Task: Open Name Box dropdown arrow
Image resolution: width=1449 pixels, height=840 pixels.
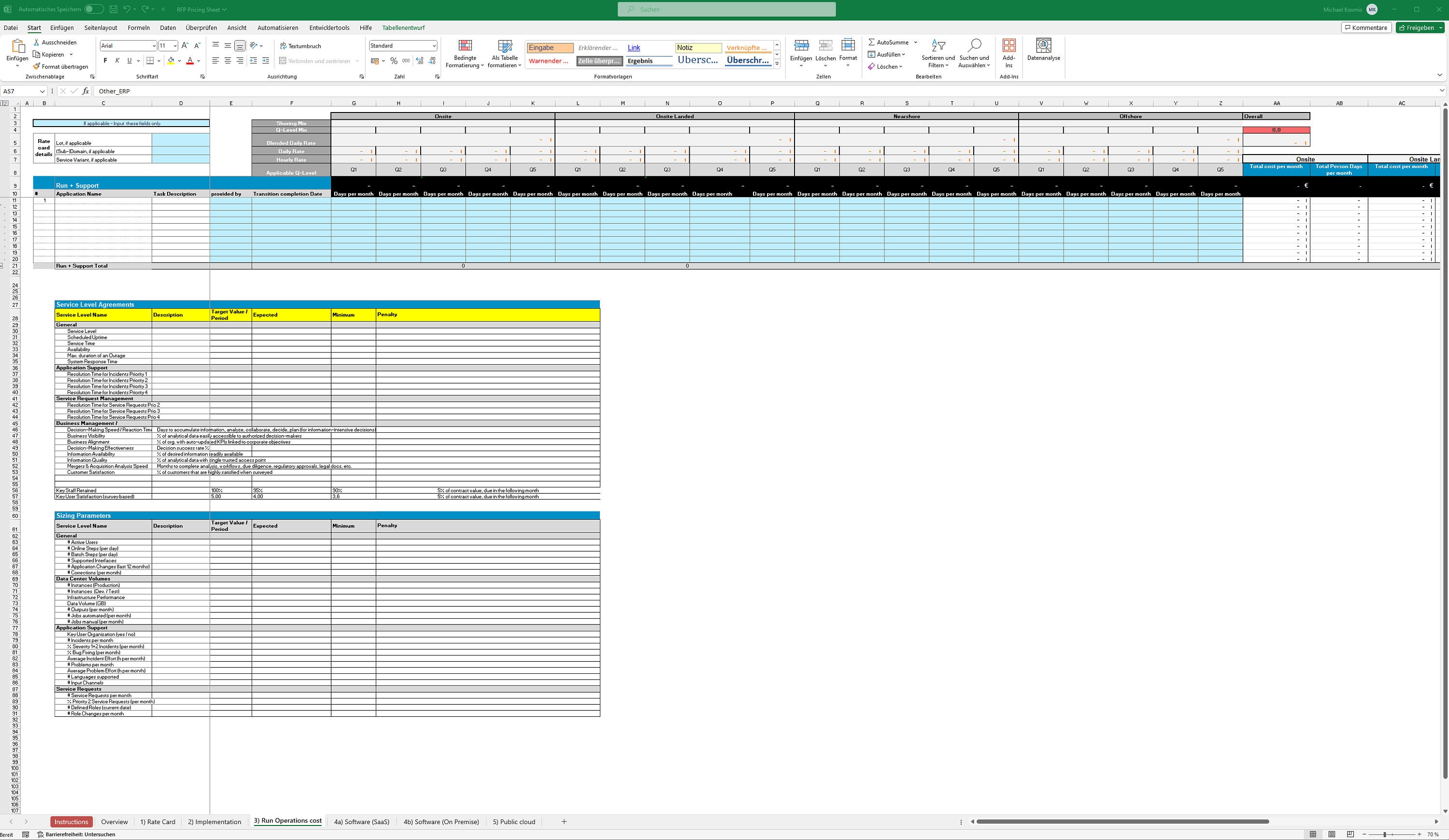Action: click(x=42, y=91)
